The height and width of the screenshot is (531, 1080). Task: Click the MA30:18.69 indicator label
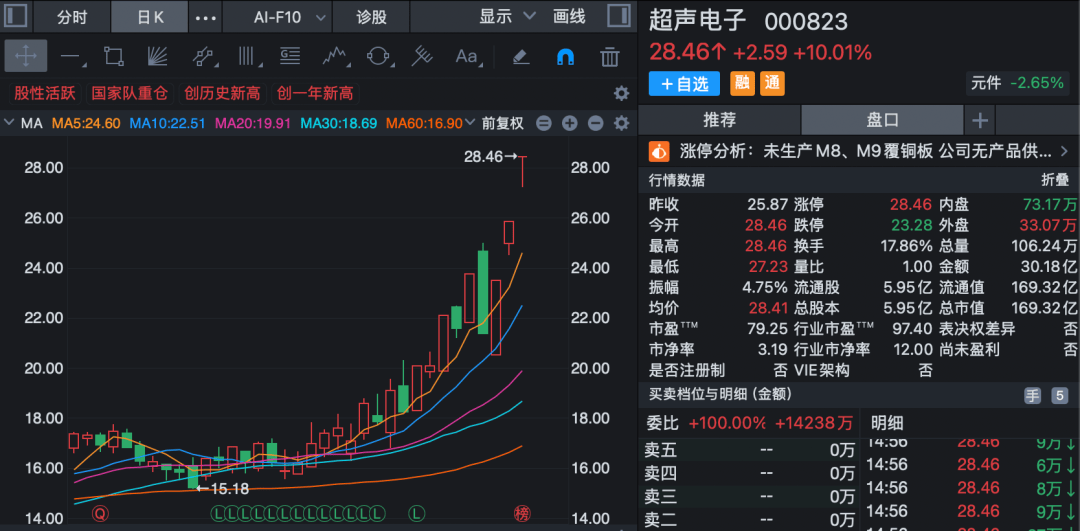pos(339,123)
